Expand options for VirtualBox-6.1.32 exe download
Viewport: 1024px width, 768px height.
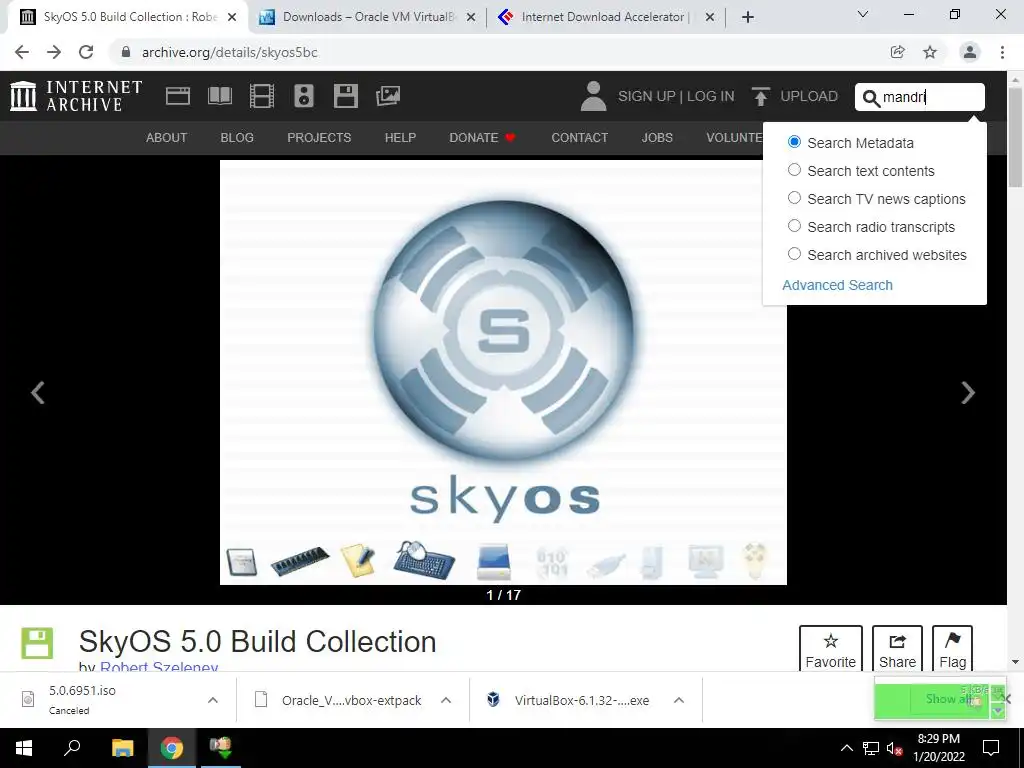679,700
